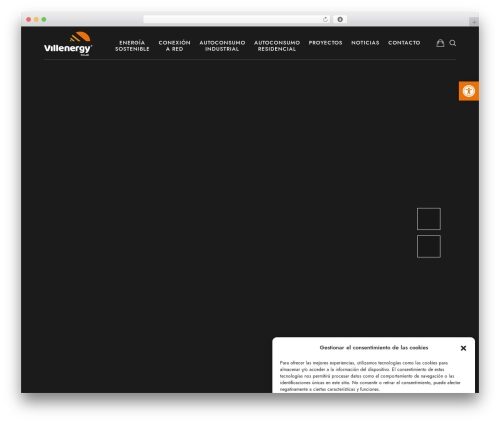Click the browser download/extension icon
Image resolution: width=500 pixels, height=423 pixels.
340,20
